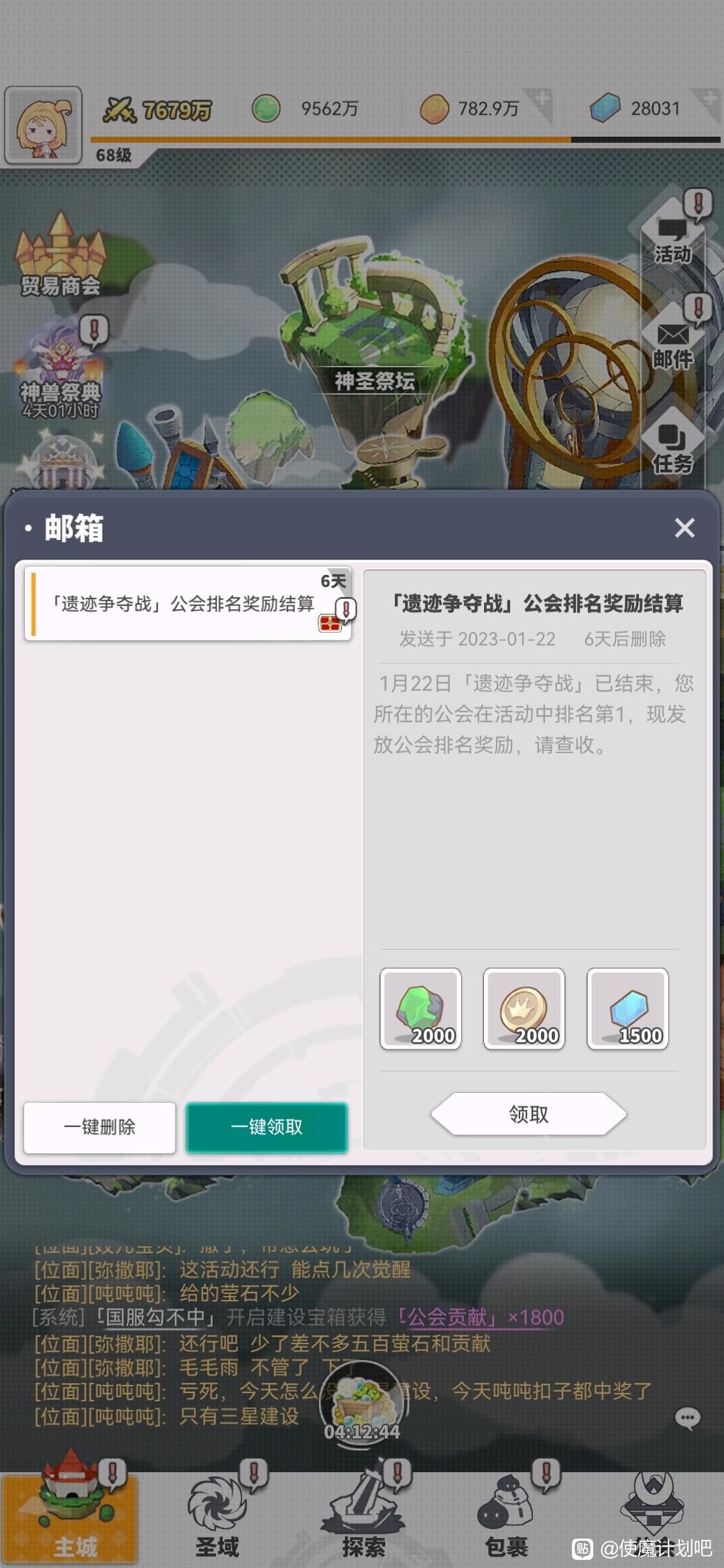
Task: Tap the blue crystal 1500 reward
Action: pyautogui.click(x=627, y=1008)
